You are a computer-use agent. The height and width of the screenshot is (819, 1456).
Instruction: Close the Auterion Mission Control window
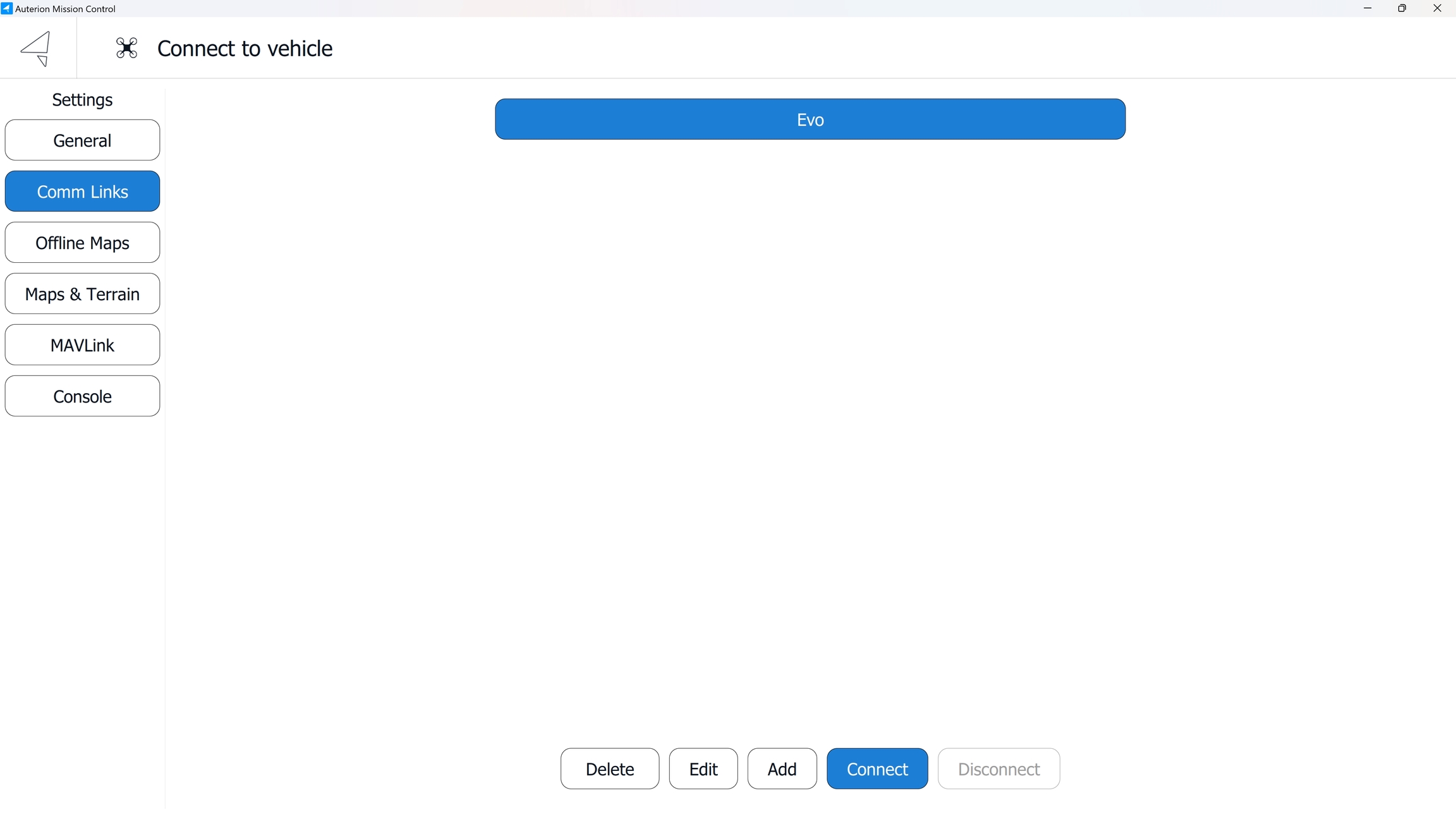1437,8
